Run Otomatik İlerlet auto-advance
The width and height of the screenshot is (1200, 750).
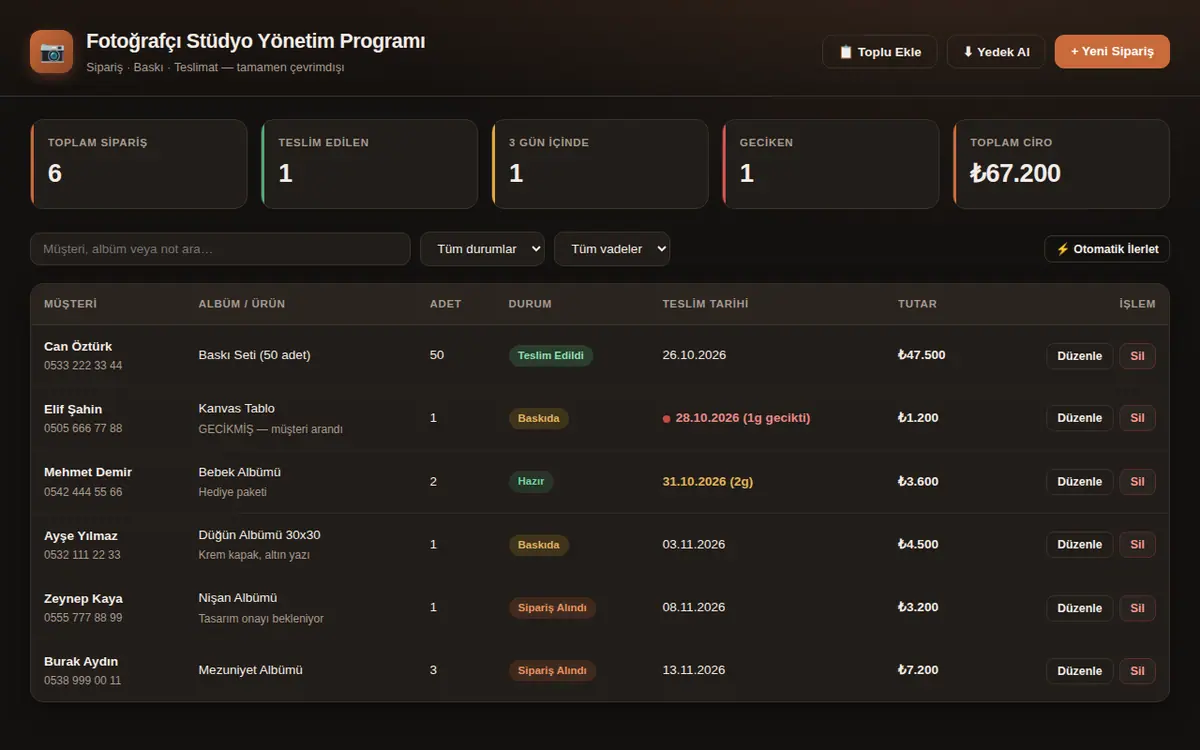click(1107, 249)
